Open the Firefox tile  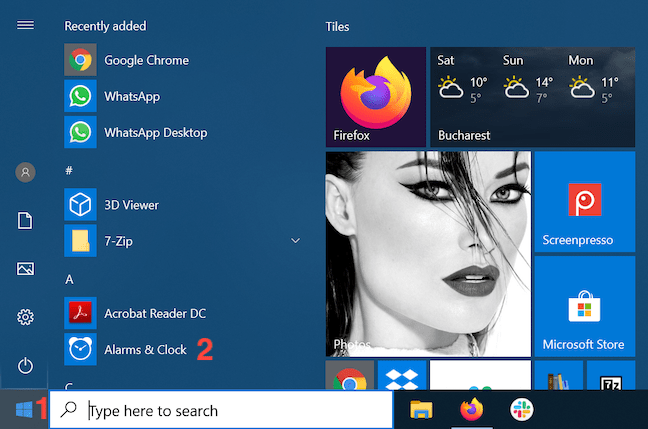pyautogui.click(x=376, y=97)
